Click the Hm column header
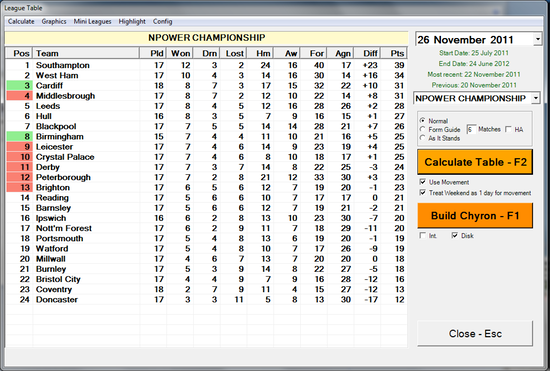This screenshot has width=550, height=371. 260,53
